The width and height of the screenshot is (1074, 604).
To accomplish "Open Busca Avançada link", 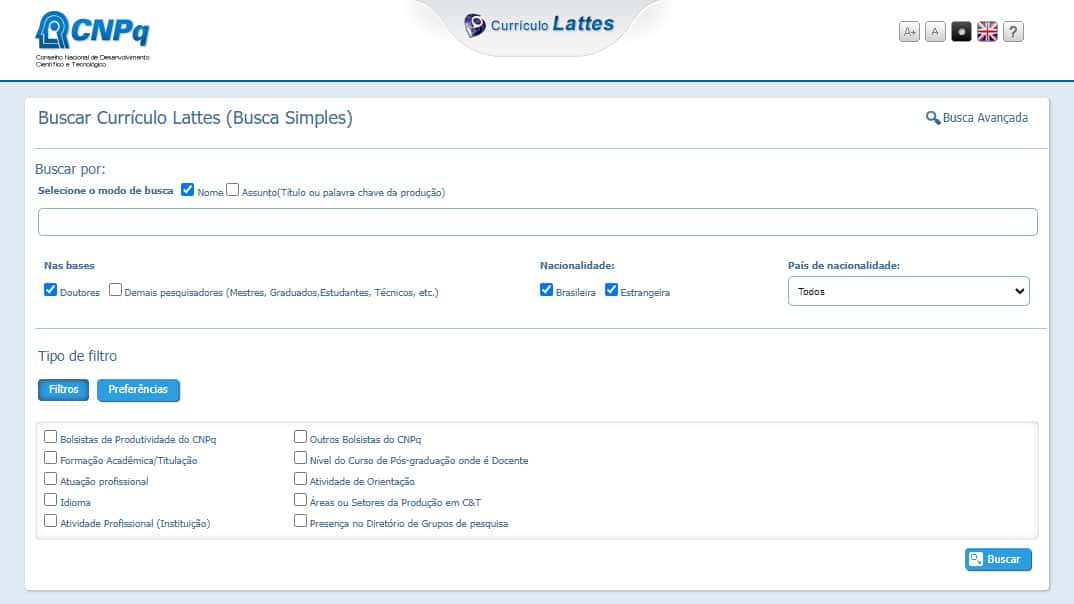I will click(x=977, y=118).
